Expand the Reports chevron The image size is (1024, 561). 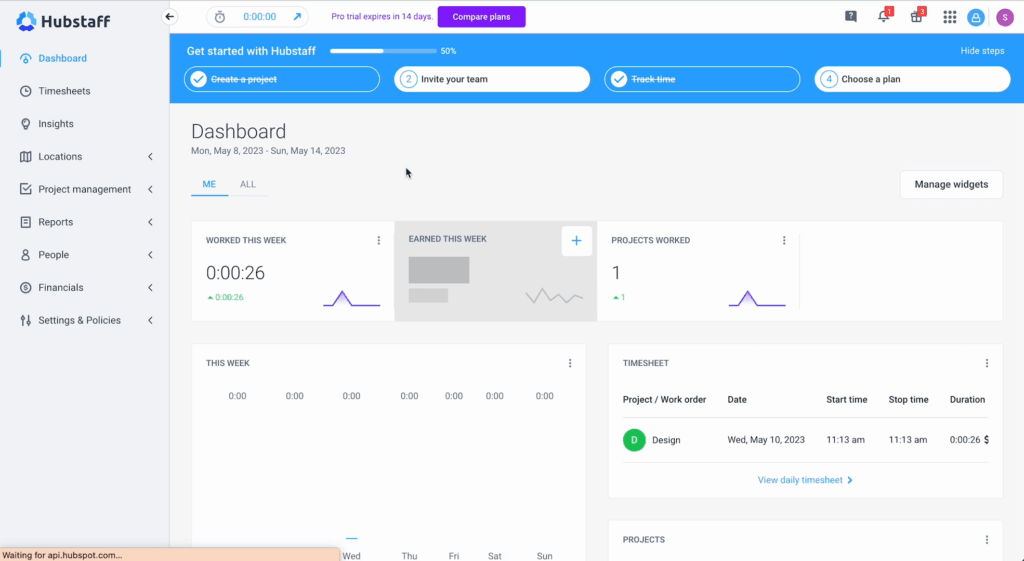[150, 222]
